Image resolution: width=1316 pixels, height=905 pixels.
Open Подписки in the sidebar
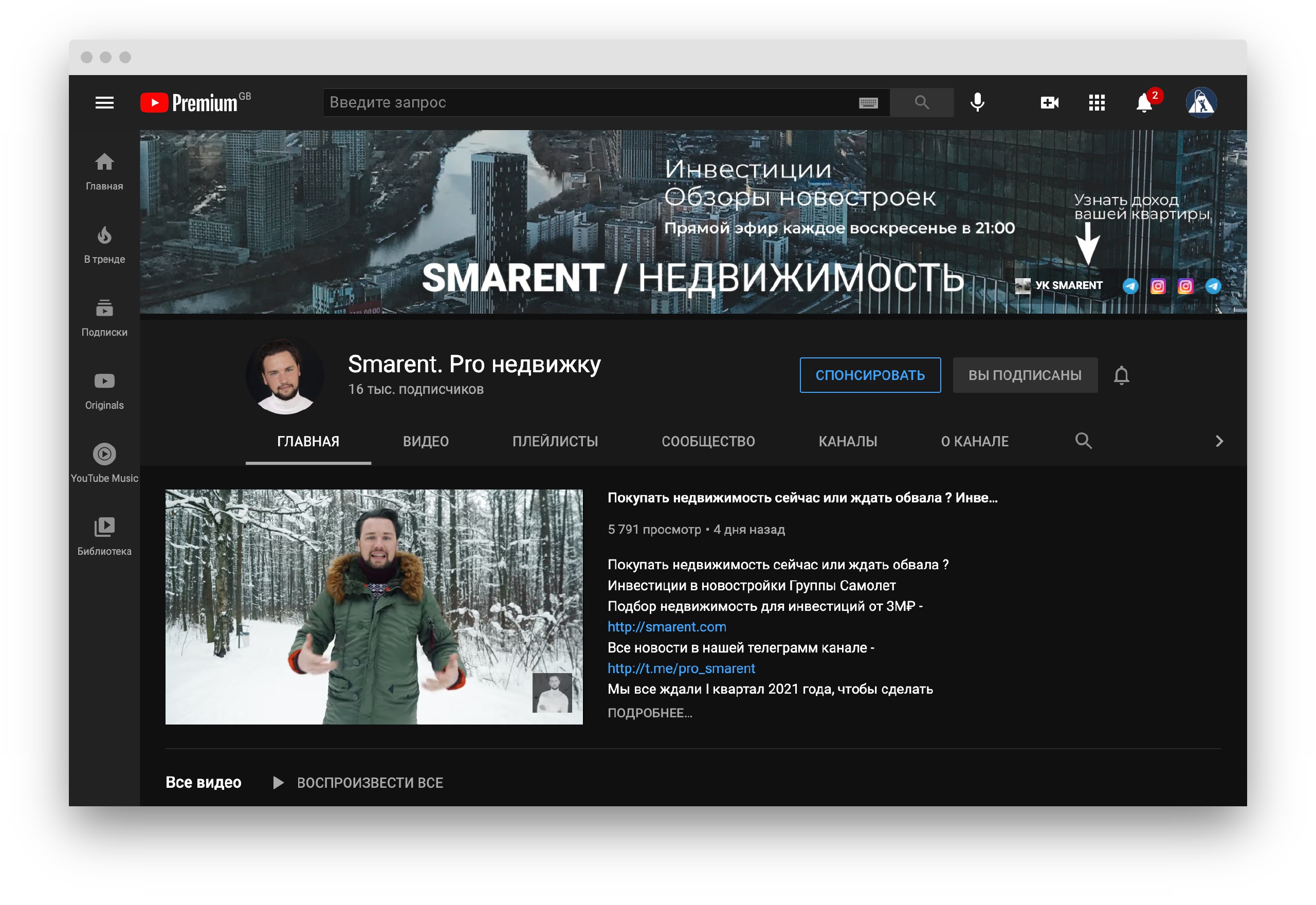click(x=104, y=318)
